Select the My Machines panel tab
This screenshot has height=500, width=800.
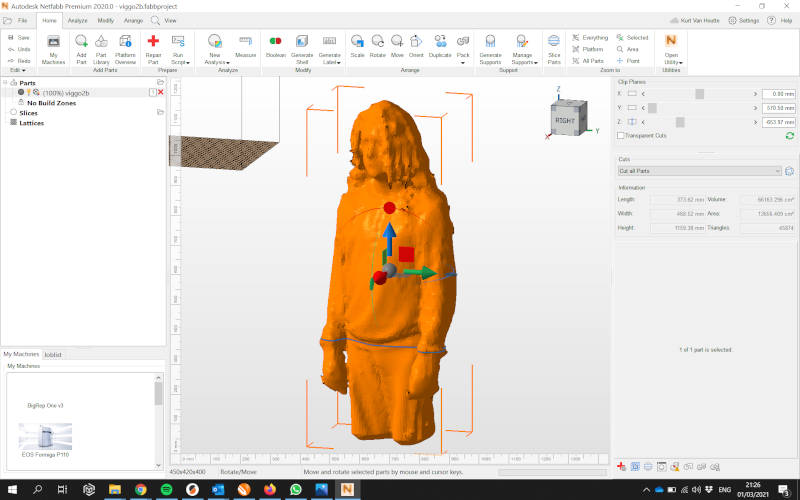coord(21,354)
